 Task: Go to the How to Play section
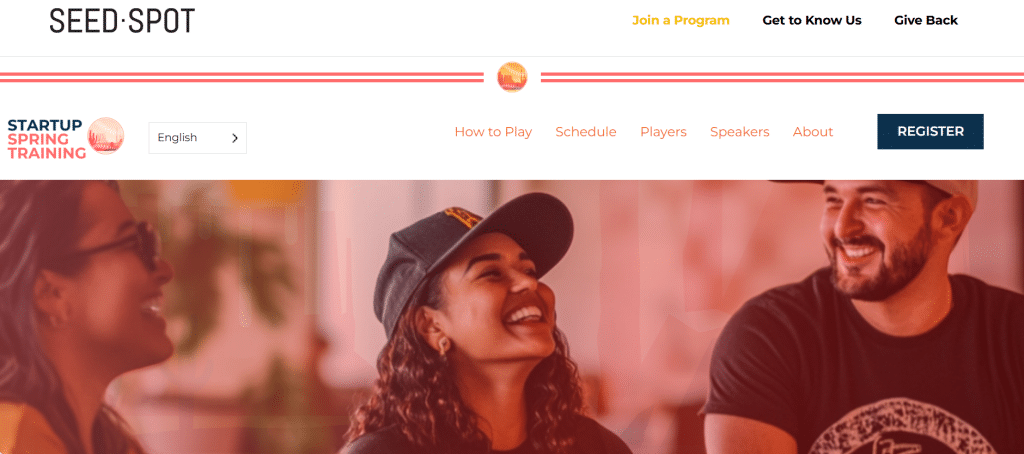pyautogui.click(x=493, y=132)
